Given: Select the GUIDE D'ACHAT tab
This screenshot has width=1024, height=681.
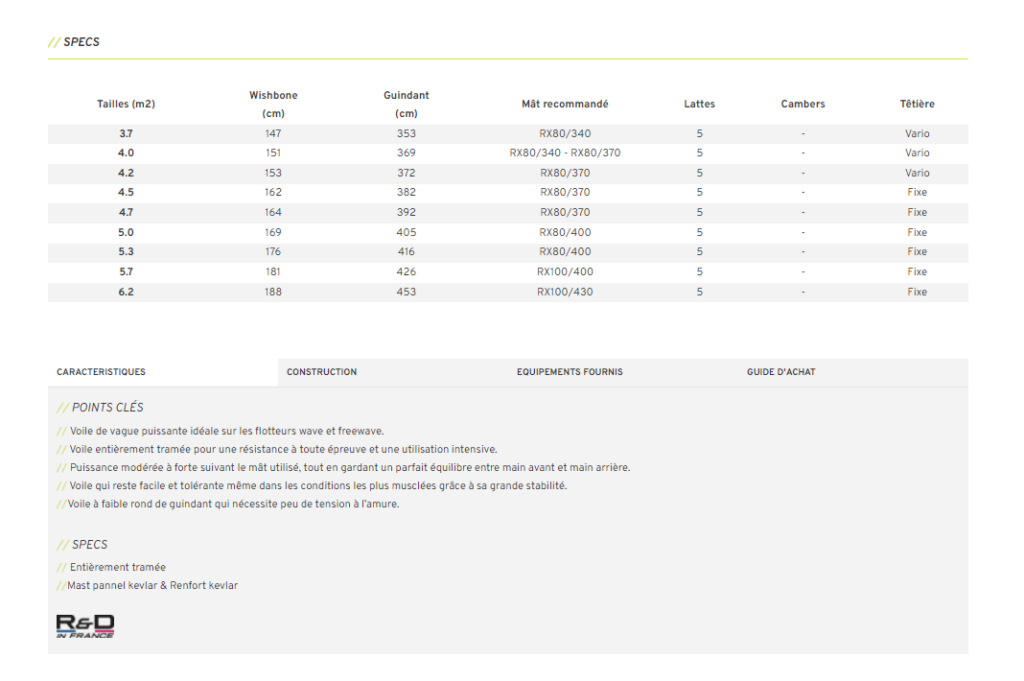Looking at the screenshot, I should tap(853, 372).
